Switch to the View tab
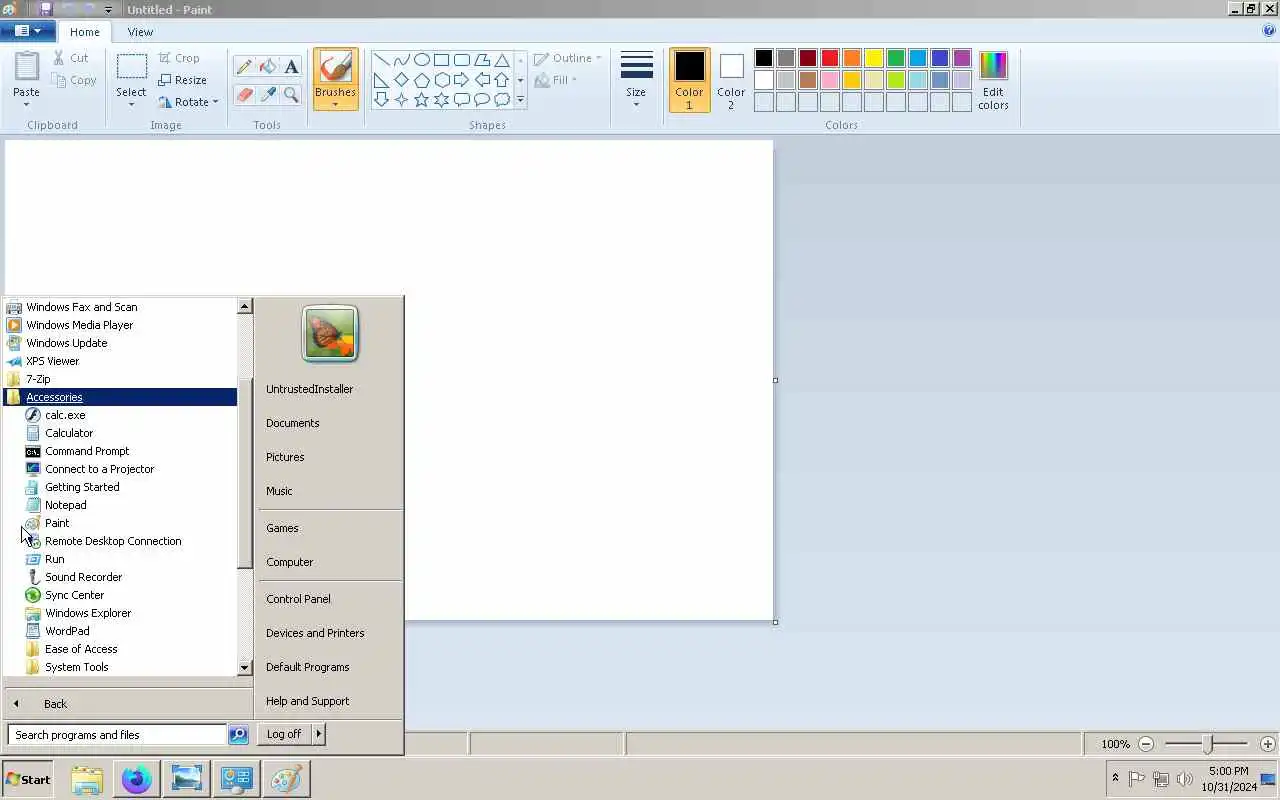1280x800 pixels. pyautogui.click(x=140, y=32)
